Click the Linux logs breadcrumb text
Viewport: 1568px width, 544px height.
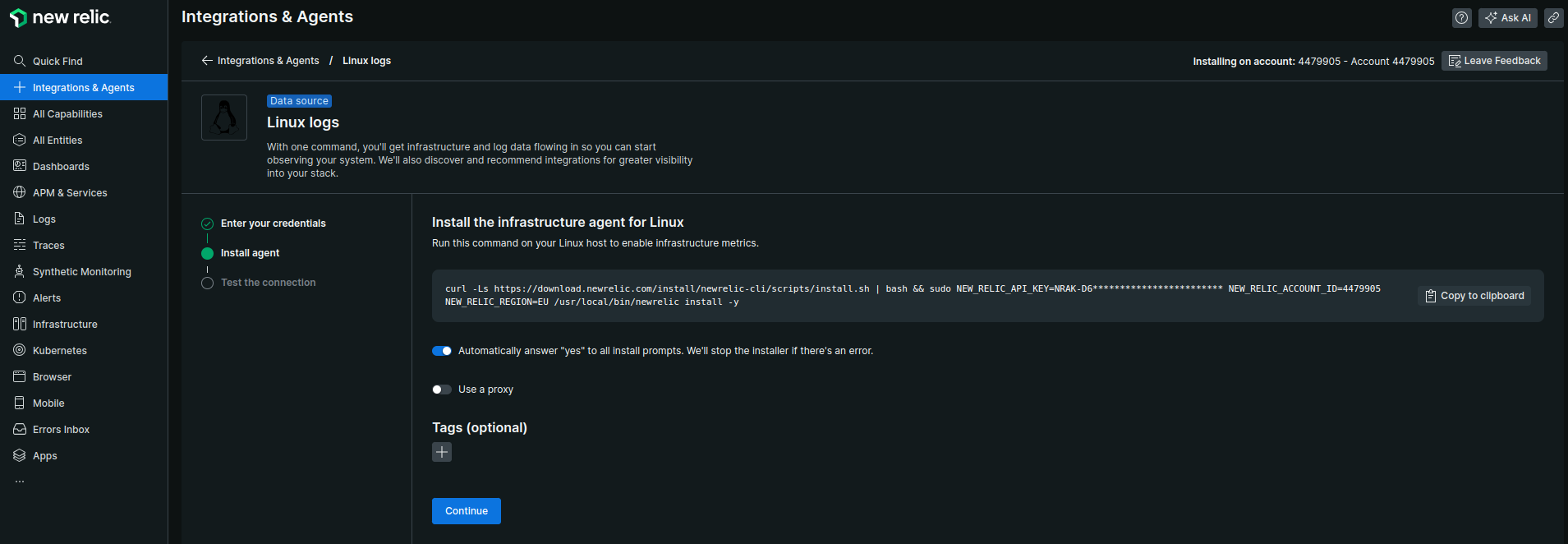(x=366, y=61)
